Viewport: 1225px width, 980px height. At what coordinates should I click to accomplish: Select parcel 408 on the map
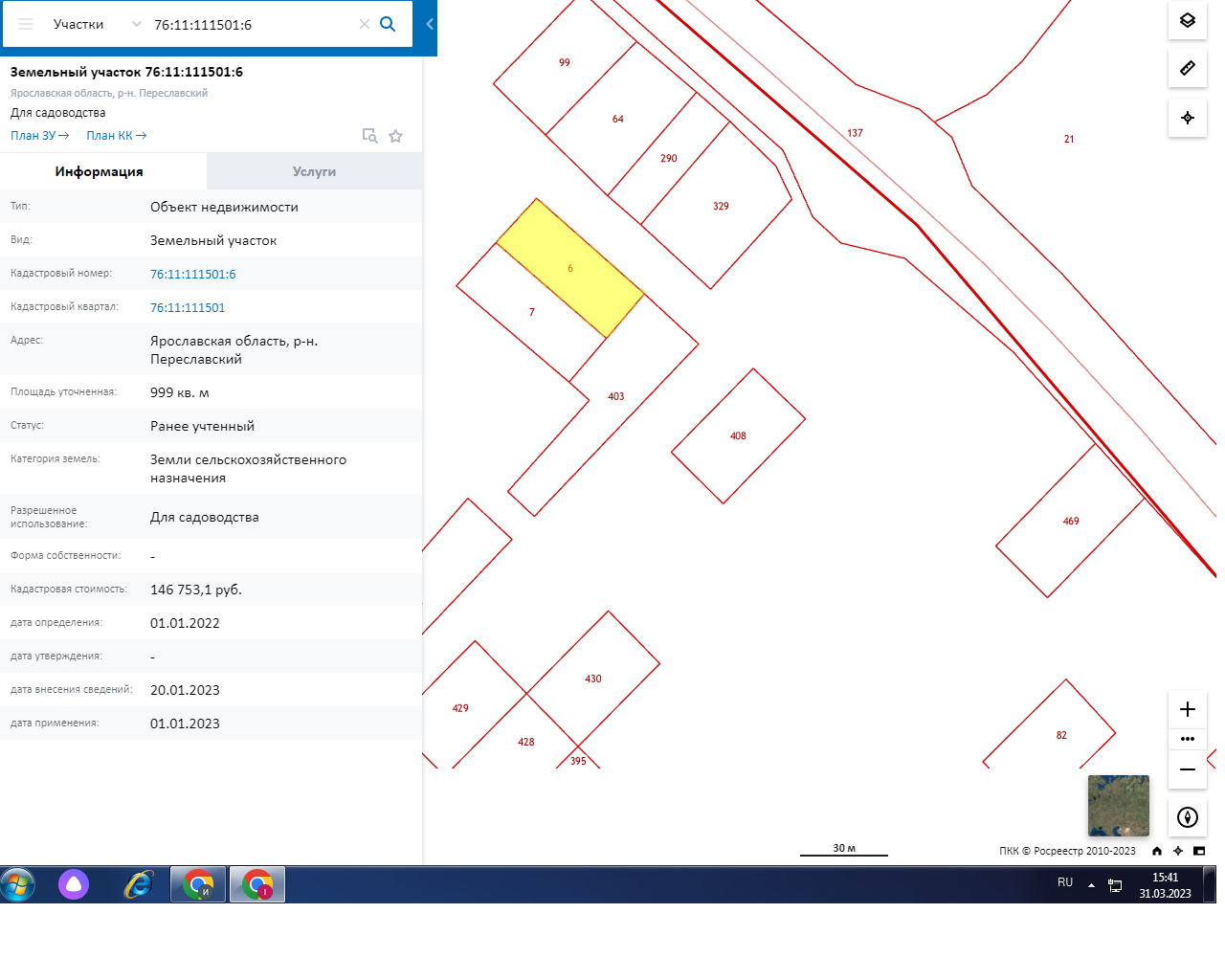(x=738, y=435)
